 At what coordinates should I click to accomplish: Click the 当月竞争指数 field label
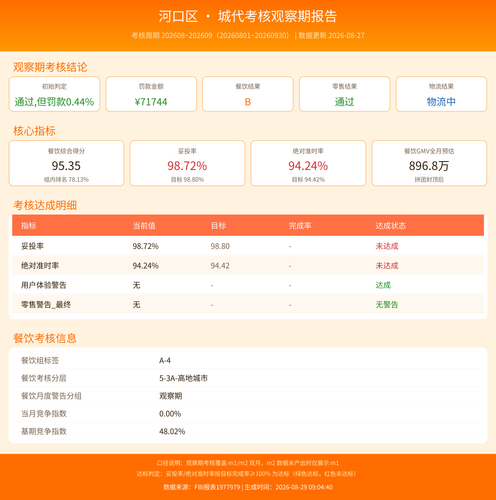pos(44,414)
